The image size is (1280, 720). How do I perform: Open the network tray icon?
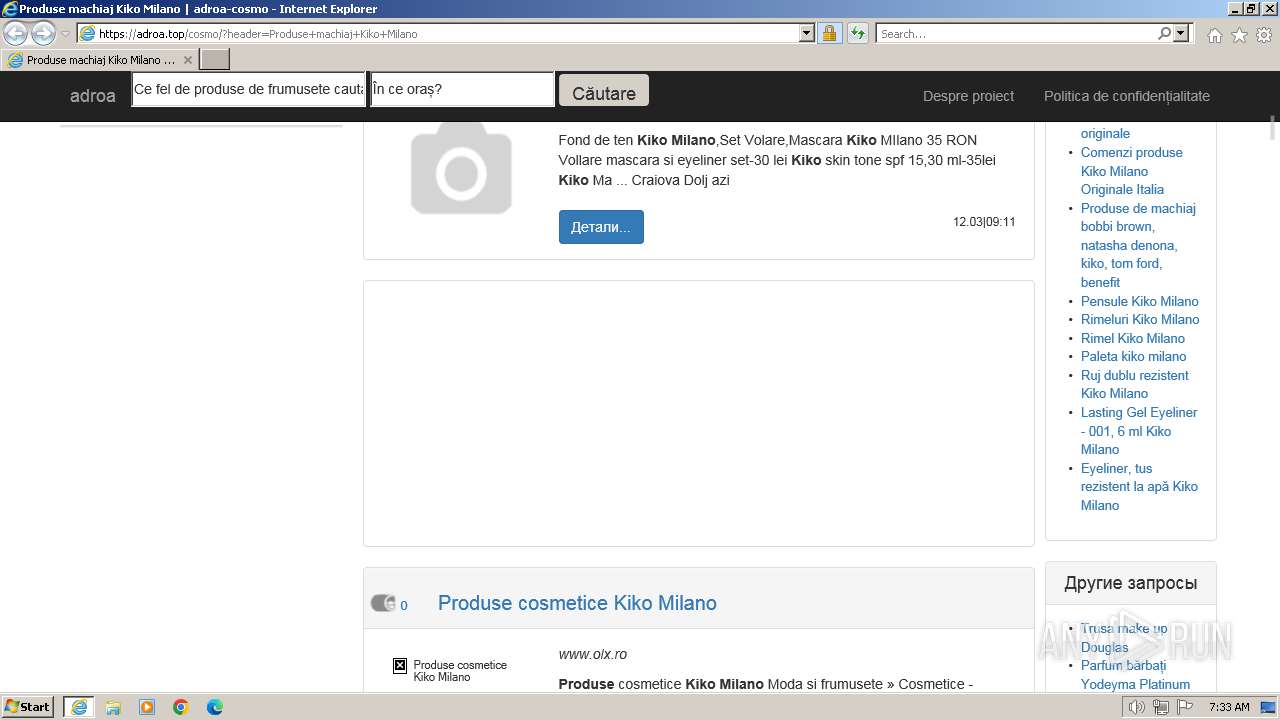coord(1161,707)
